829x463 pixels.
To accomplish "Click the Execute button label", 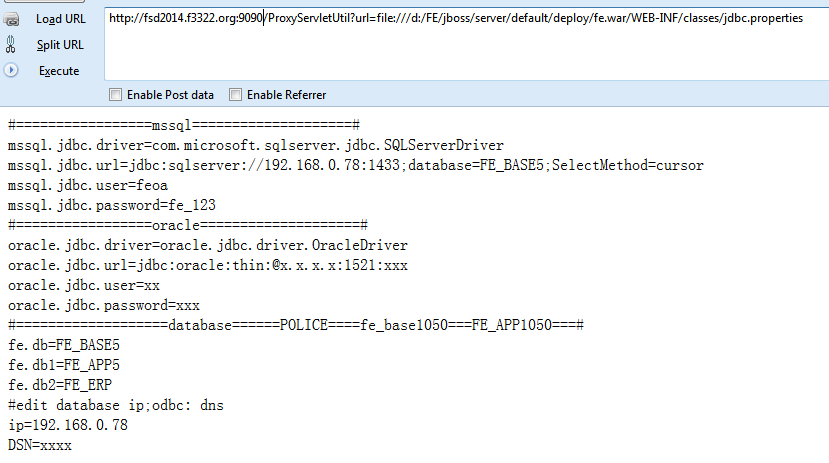I will point(59,71).
